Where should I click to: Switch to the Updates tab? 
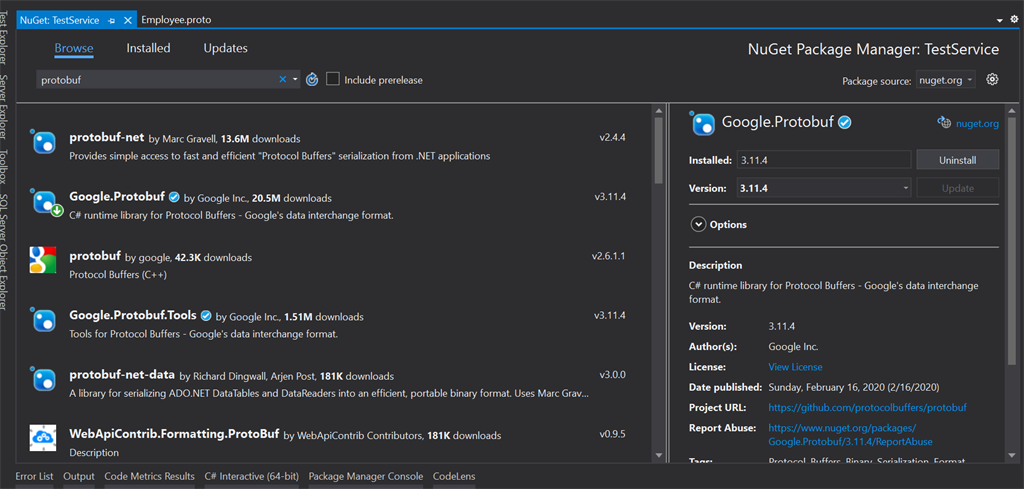click(225, 48)
